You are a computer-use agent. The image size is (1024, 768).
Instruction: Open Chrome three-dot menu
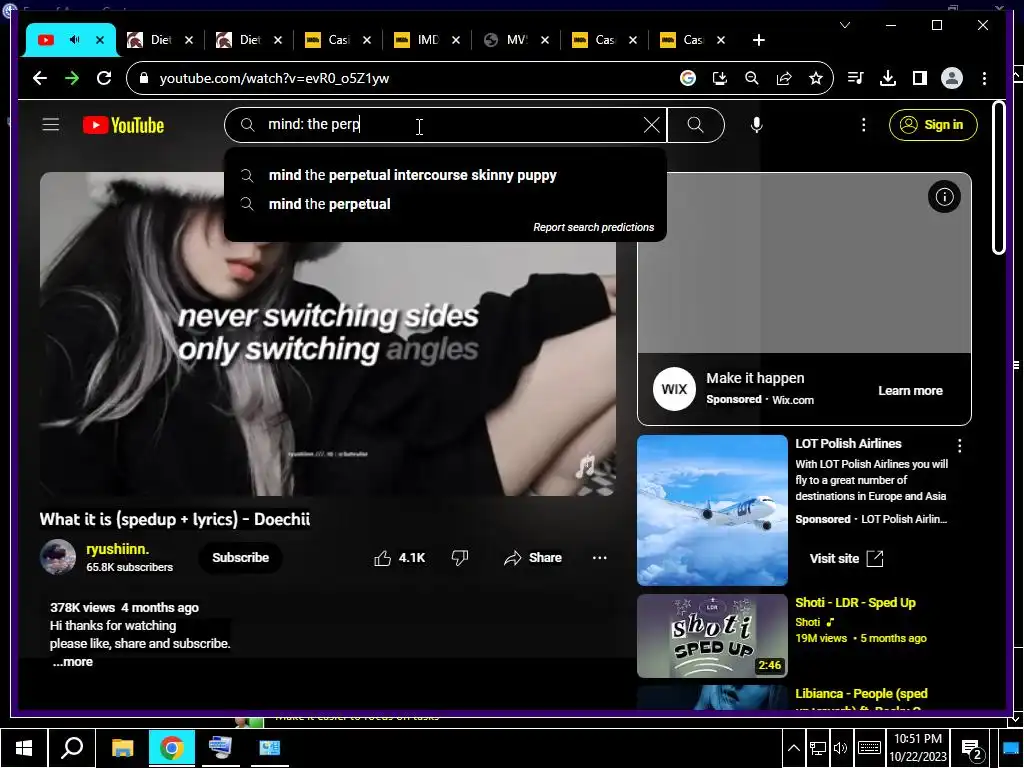pyautogui.click(x=984, y=78)
